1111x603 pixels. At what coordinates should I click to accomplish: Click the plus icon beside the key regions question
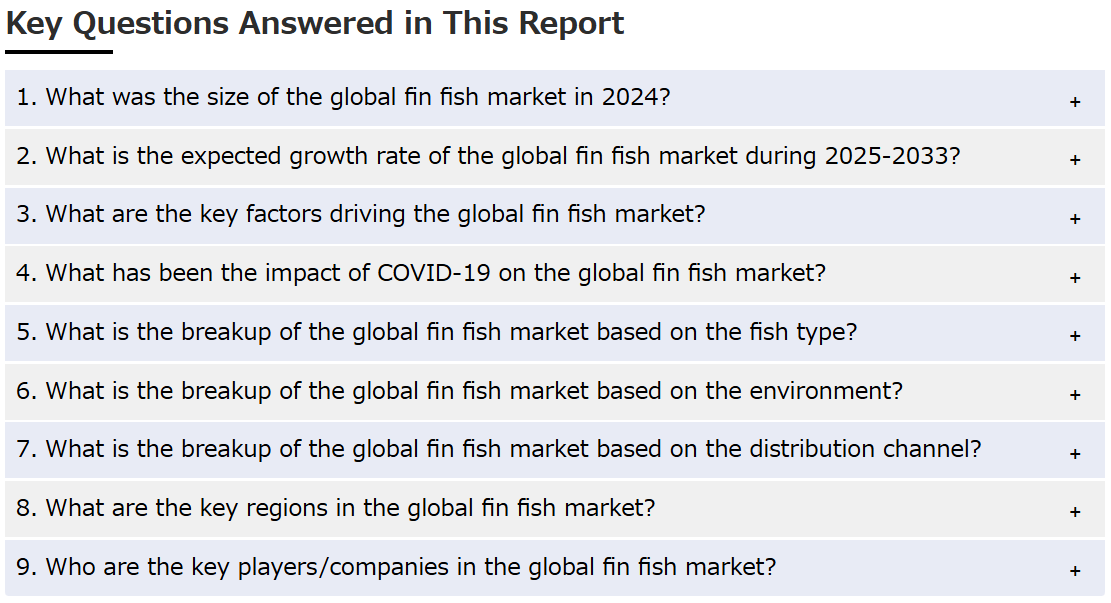point(1075,512)
